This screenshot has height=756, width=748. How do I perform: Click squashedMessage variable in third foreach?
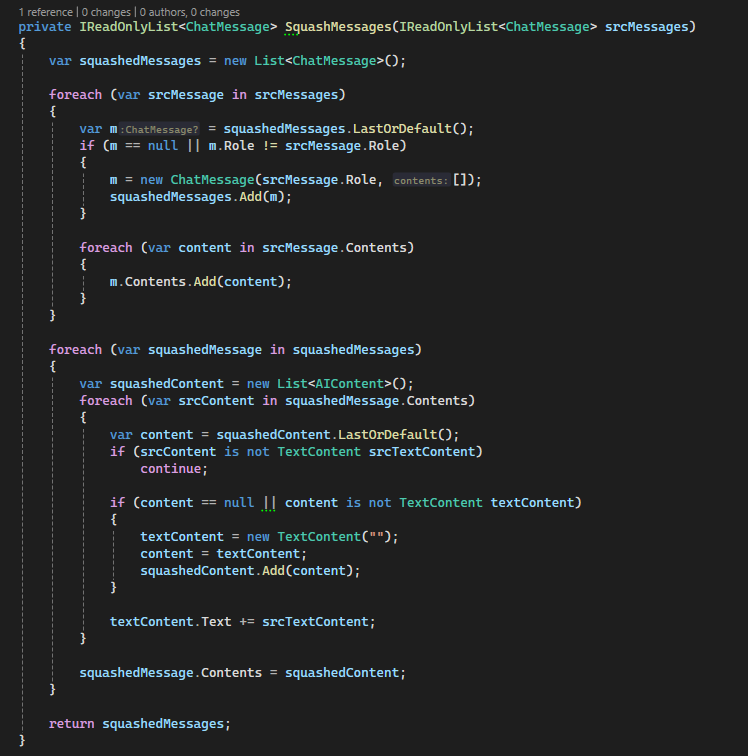pyautogui.click(x=205, y=350)
